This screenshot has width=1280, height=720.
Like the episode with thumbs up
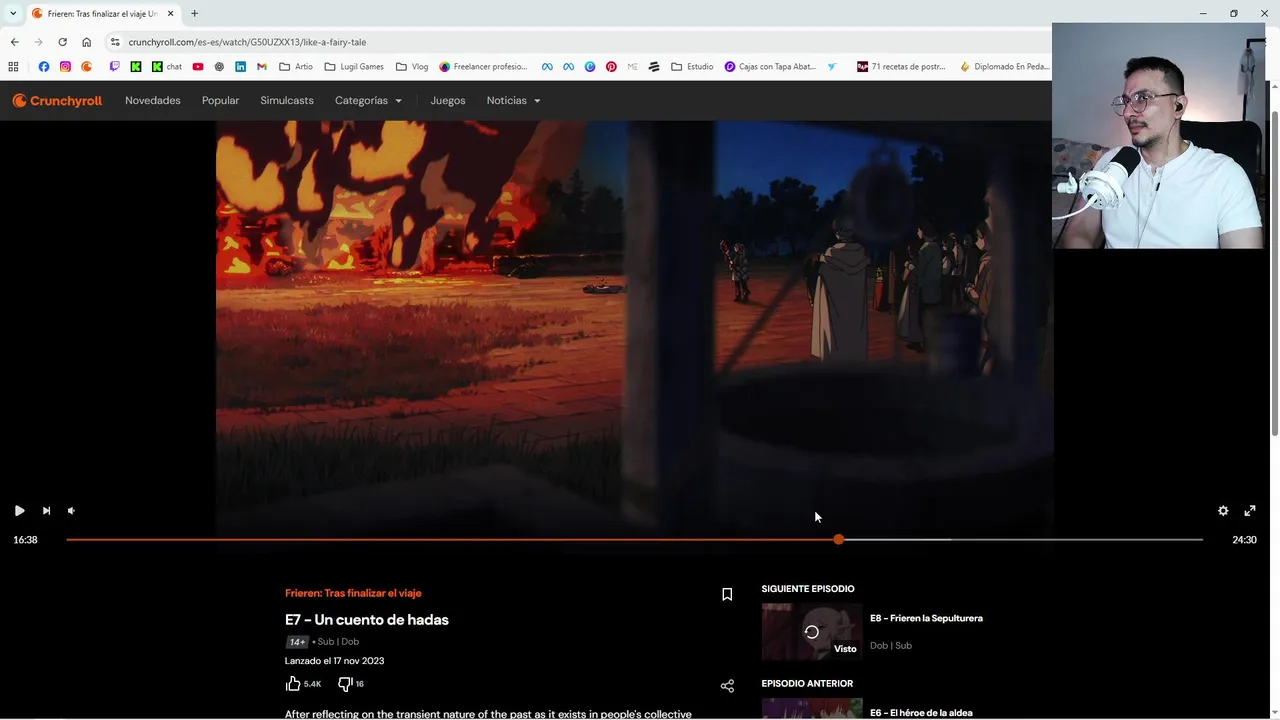point(293,684)
